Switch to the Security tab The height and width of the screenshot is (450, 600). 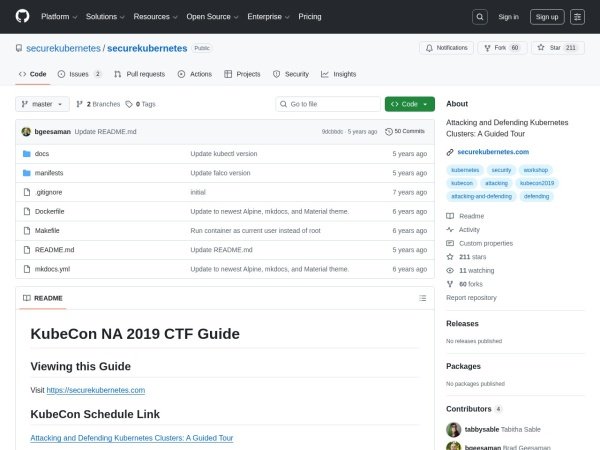coord(291,74)
